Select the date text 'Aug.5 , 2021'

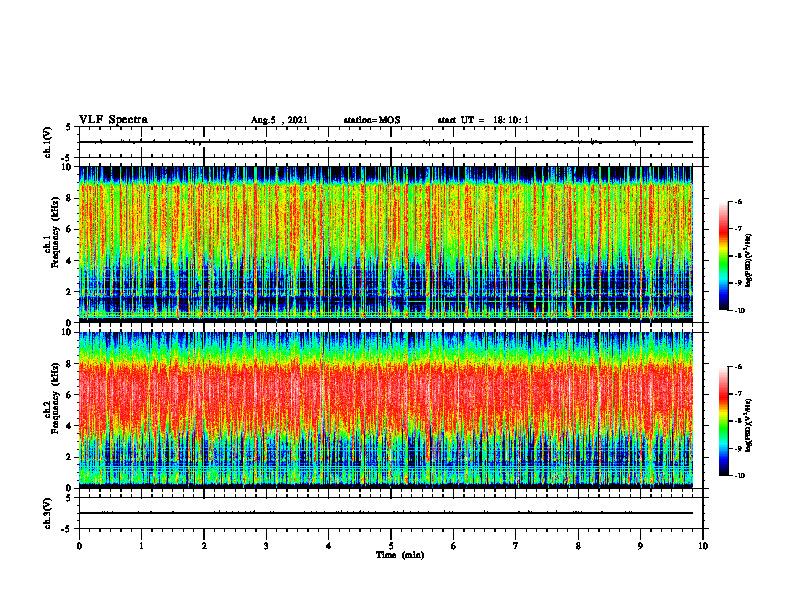[279, 120]
